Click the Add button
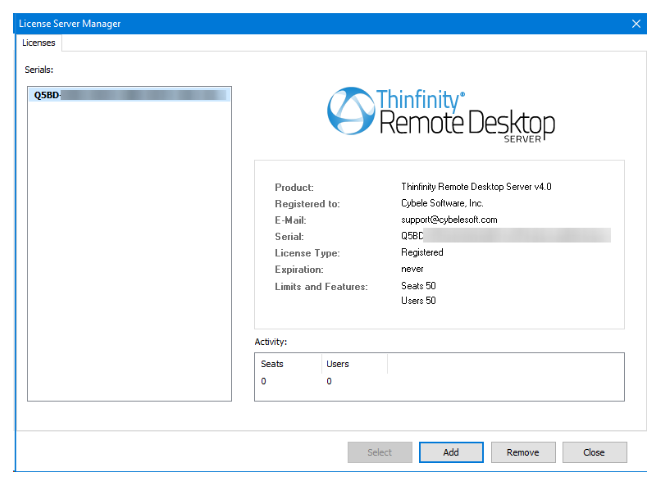 451,452
